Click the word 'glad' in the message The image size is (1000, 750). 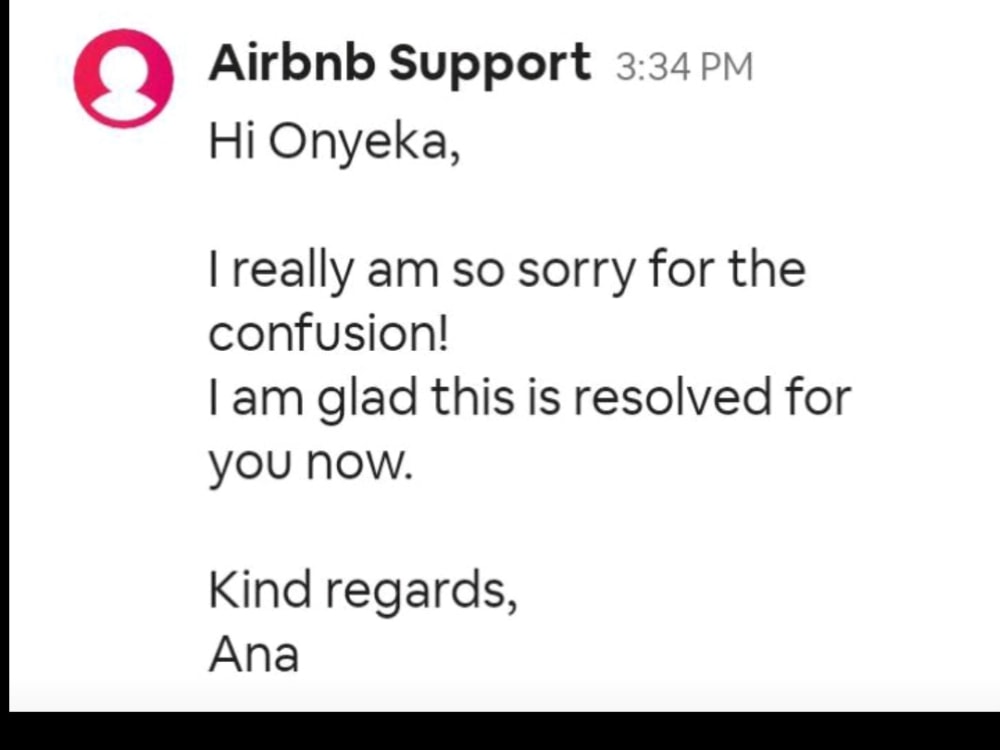(x=367, y=399)
